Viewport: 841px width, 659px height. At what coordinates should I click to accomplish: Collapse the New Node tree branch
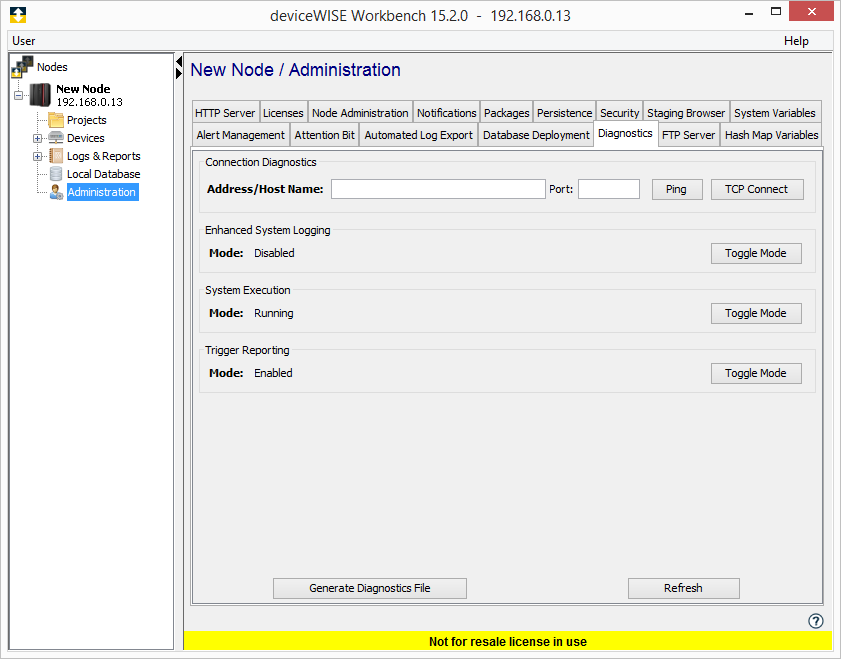point(18,96)
